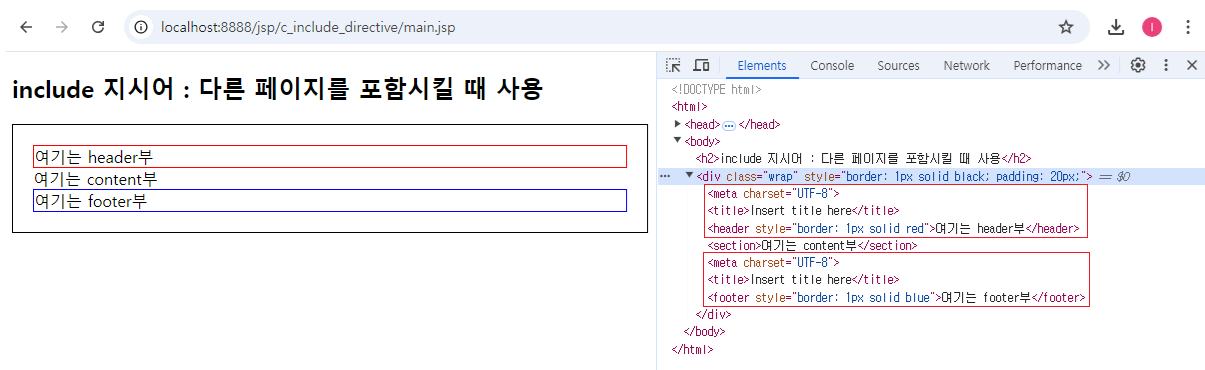This screenshot has width=1205, height=370.
Task: Reload the main.jsp page
Action: 98,27
